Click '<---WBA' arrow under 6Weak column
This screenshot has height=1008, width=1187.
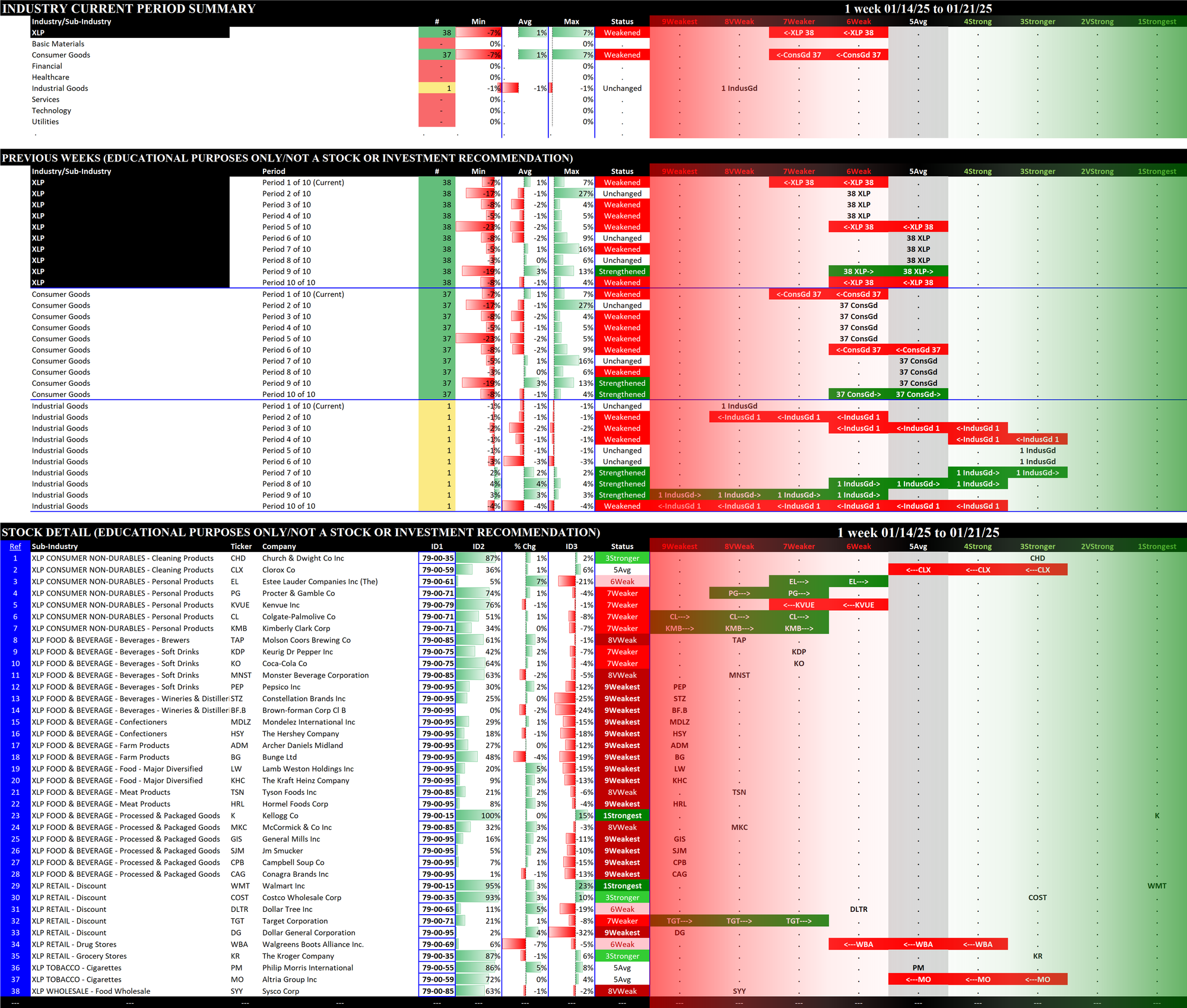click(x=858, y=944)
